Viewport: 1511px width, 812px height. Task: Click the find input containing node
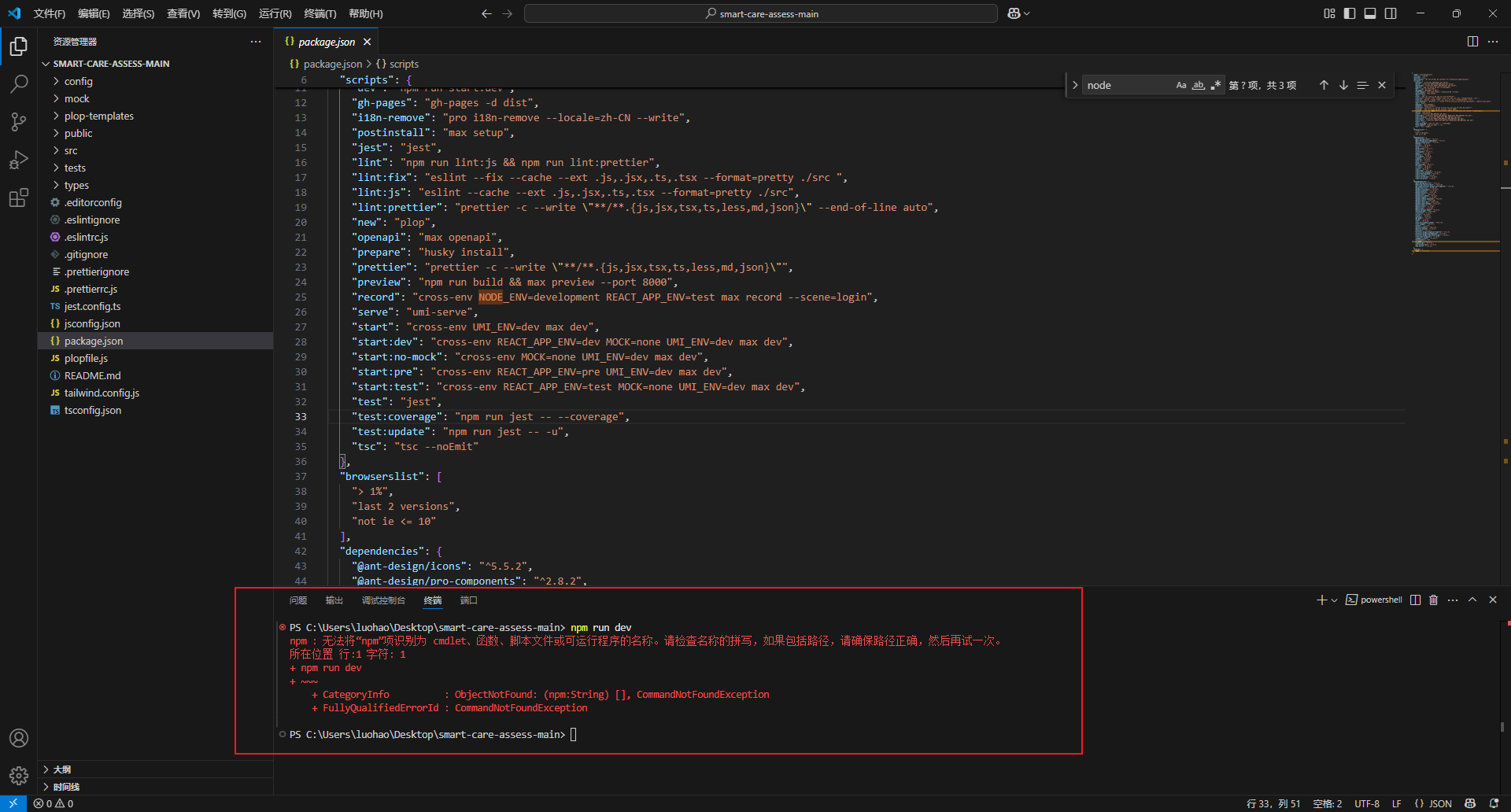point(1125,84)
